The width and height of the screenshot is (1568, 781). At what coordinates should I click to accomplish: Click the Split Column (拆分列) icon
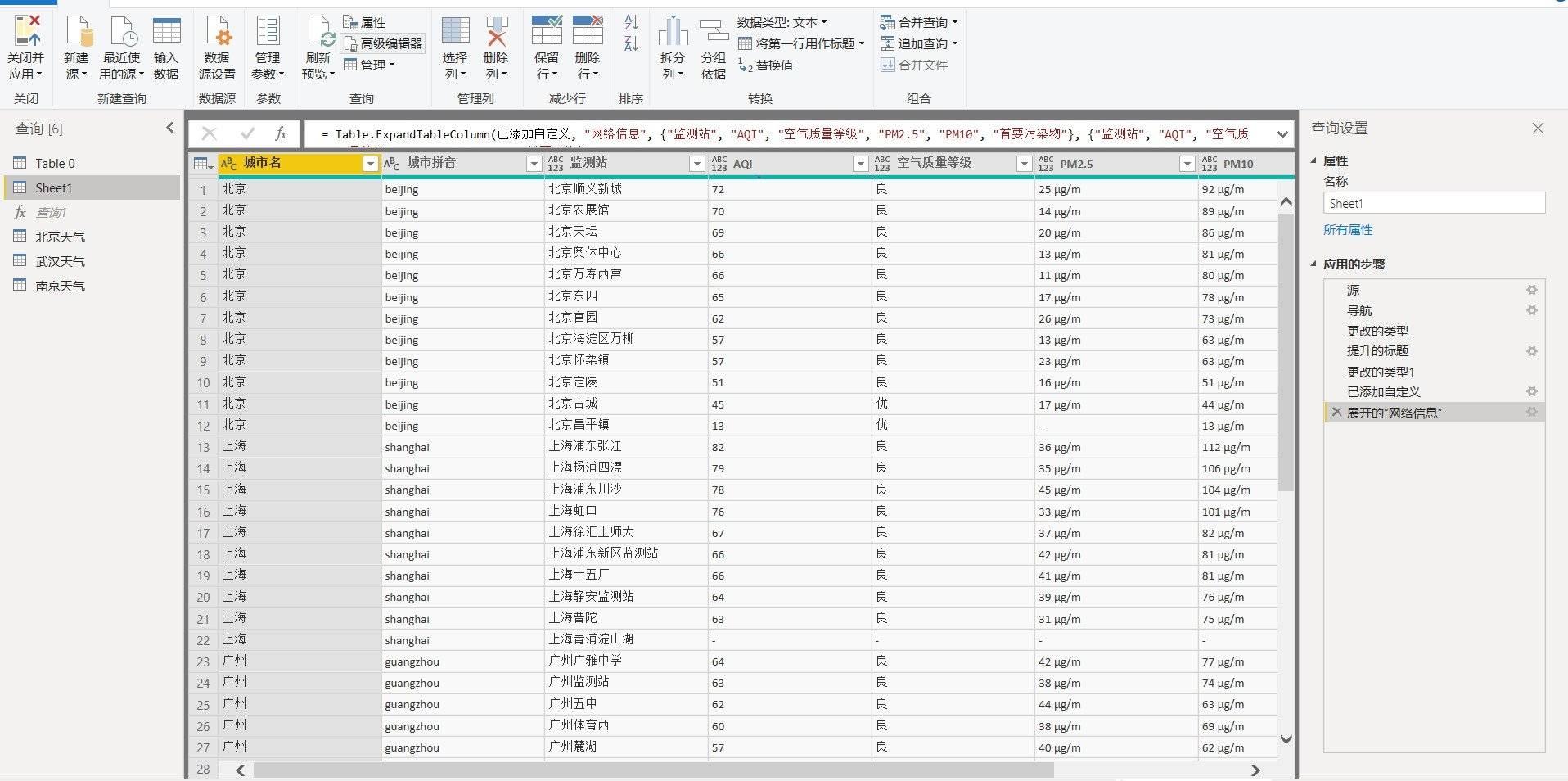tap(673, 33)
